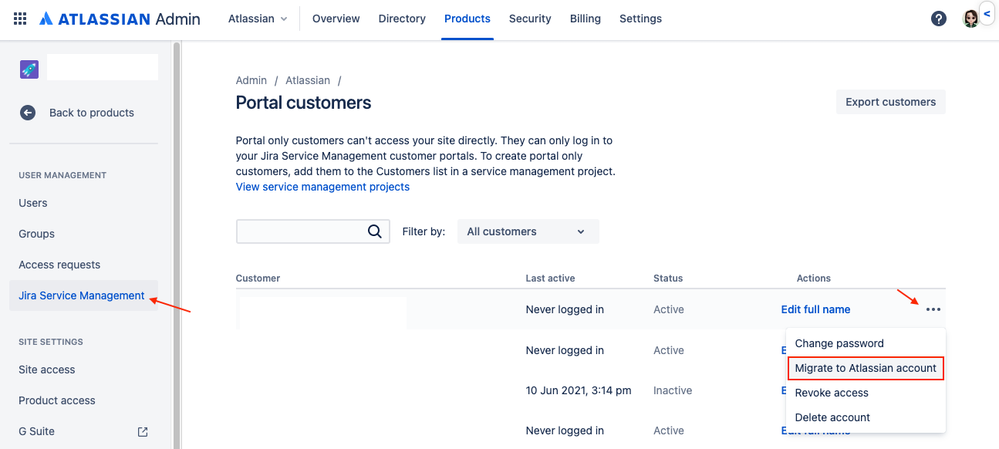The width and height of the screenshot is (999, 449).
Task: Switch to the Security tab
Action: pos(530,19)
